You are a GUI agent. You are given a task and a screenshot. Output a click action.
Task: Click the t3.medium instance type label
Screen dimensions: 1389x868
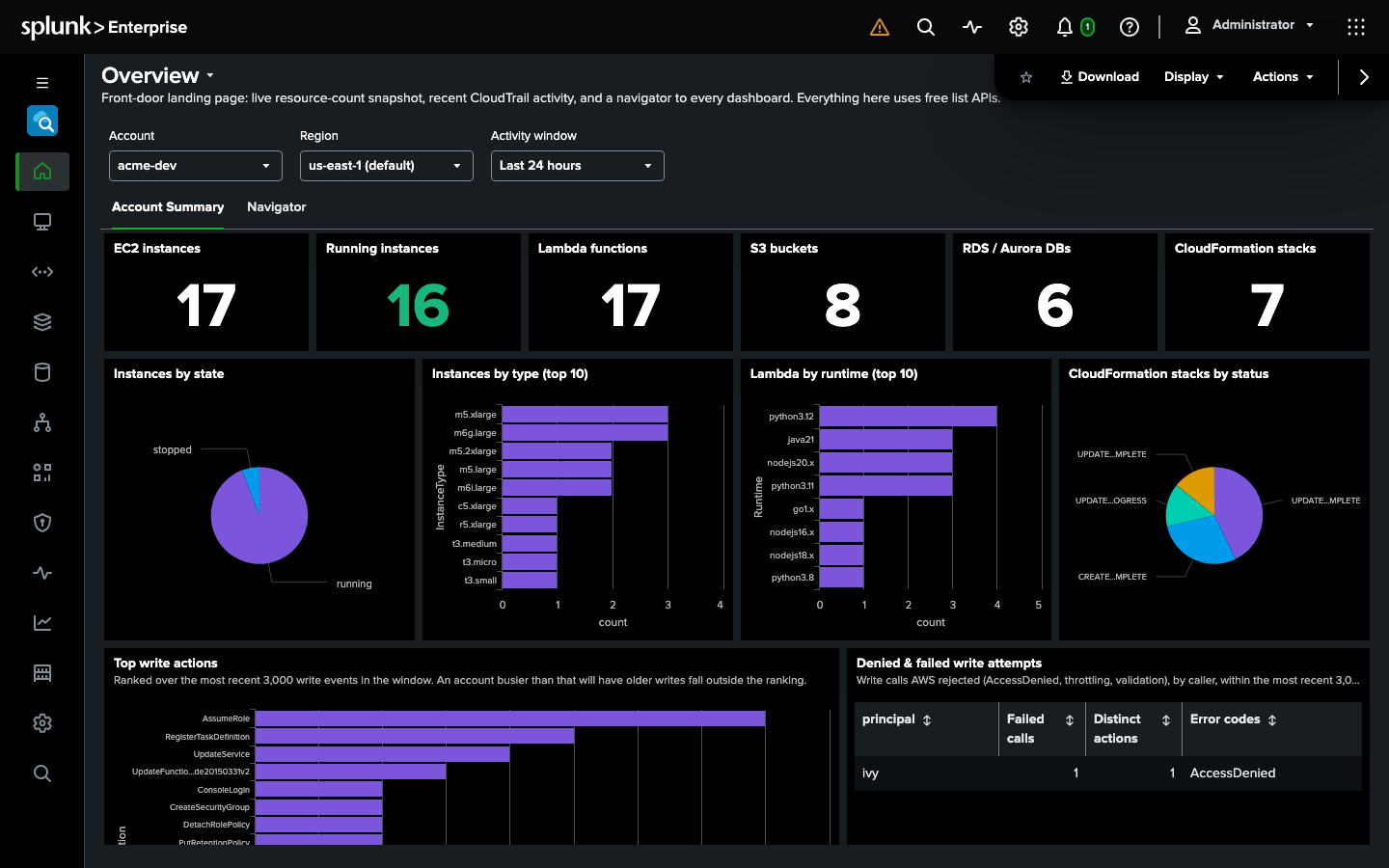pyautogui.click(x=474, y=544)
